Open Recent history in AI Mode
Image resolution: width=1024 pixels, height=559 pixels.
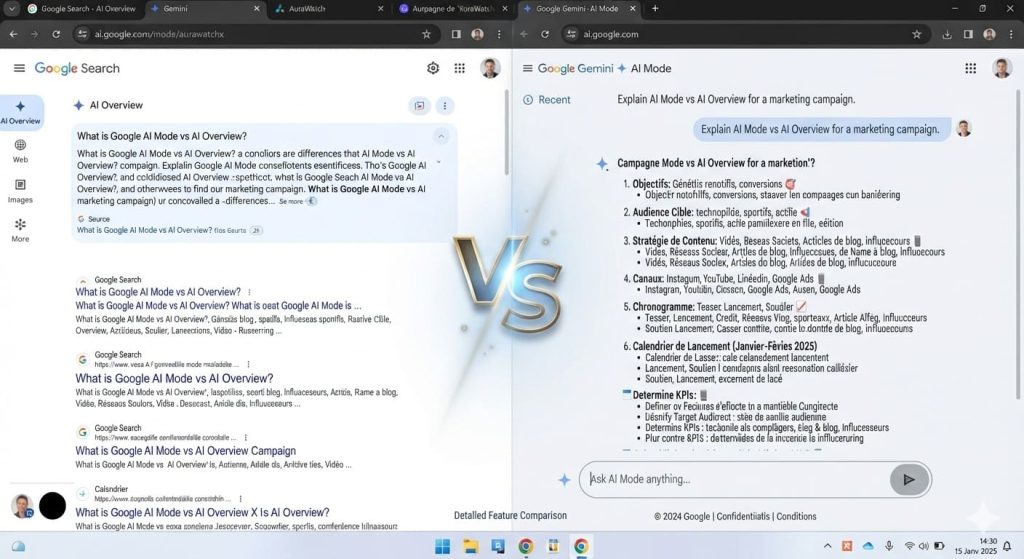pos(547,100)
